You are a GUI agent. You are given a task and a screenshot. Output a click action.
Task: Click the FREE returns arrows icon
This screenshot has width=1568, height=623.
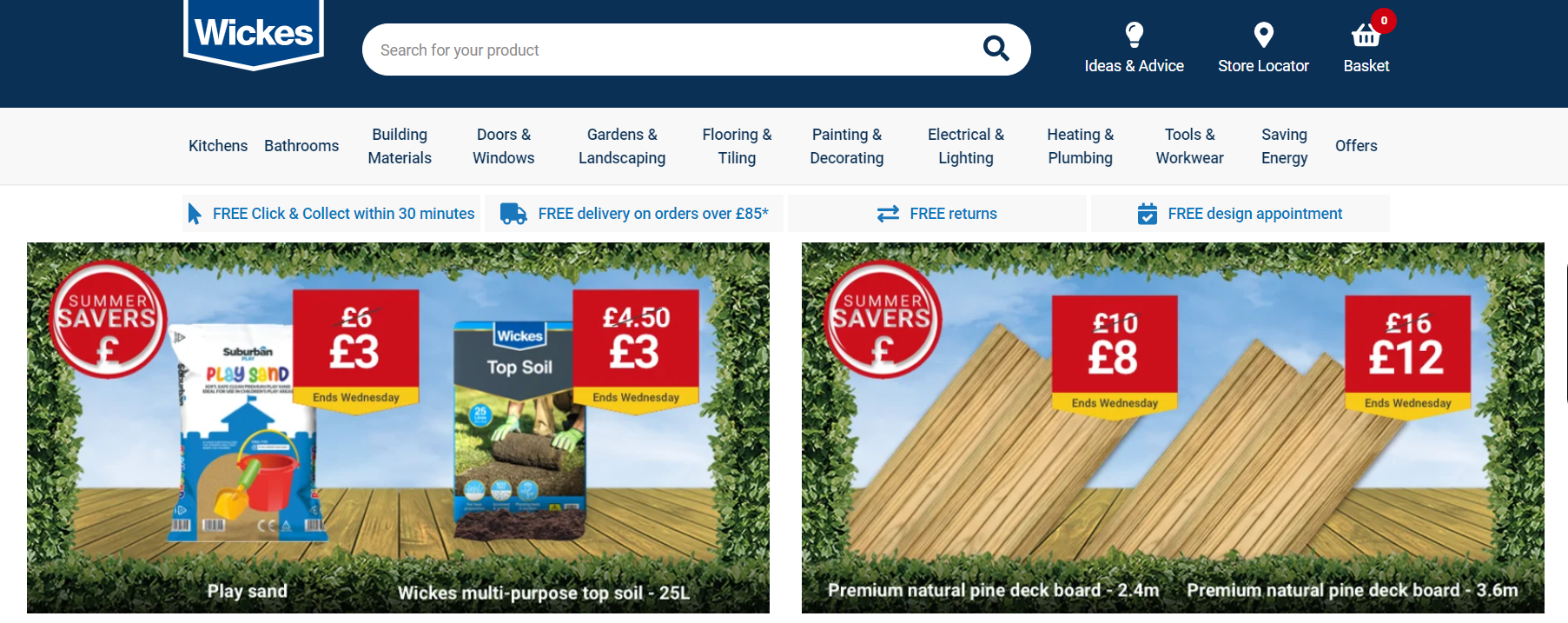coord(888,214)
